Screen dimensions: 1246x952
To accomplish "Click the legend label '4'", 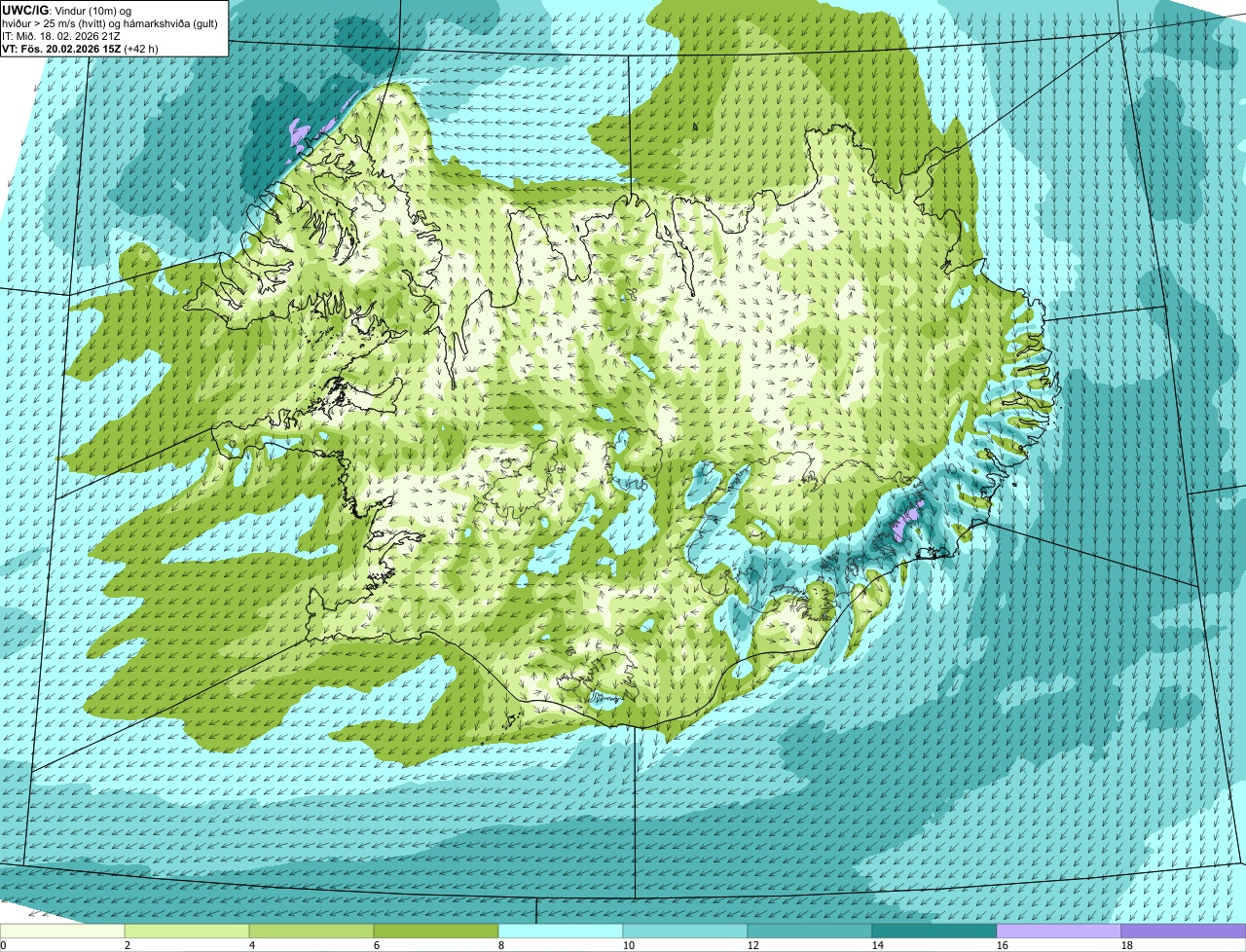I will (x=252, y=945).
